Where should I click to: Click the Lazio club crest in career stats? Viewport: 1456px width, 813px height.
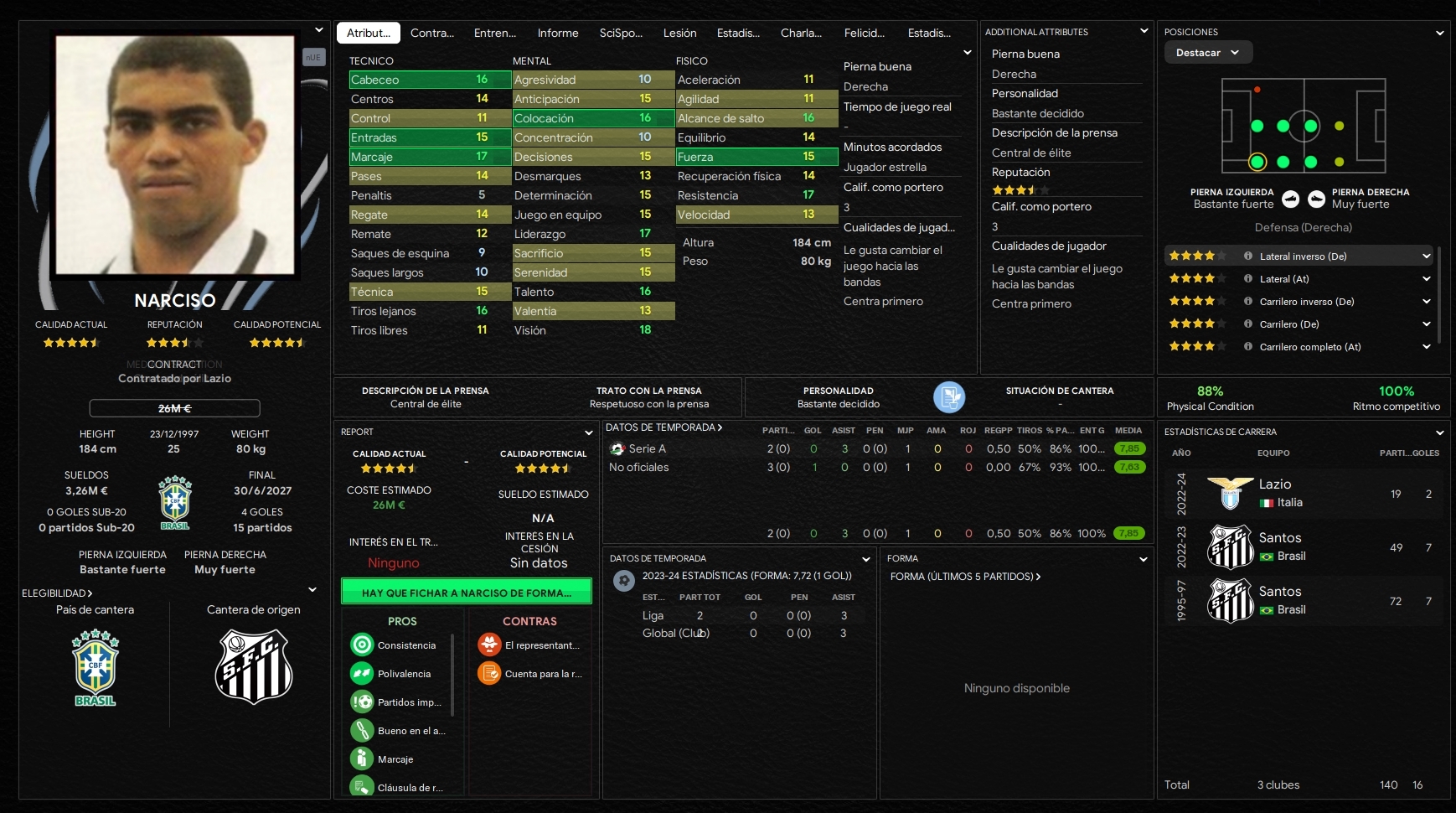pyautogui.click(x=1230, y=494)
